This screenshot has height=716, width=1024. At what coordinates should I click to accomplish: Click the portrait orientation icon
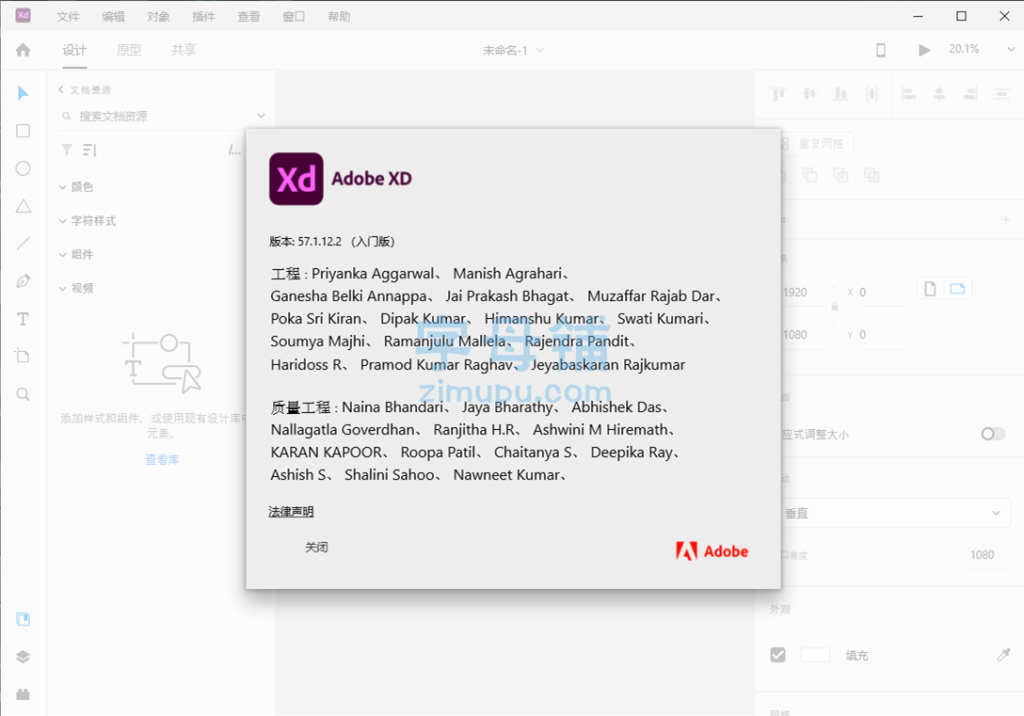pyautogui.click(x=930, y=288)
